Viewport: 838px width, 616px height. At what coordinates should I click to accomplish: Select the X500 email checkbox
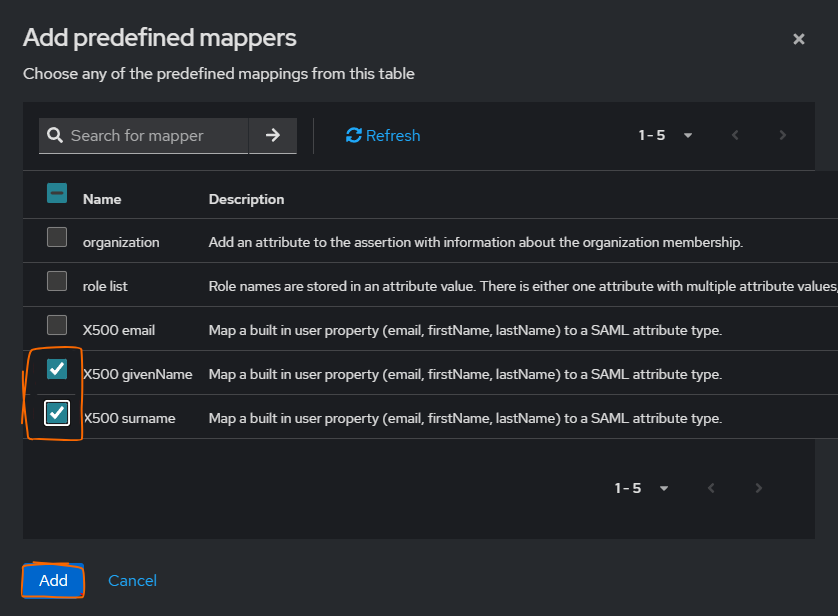[57, 325]
